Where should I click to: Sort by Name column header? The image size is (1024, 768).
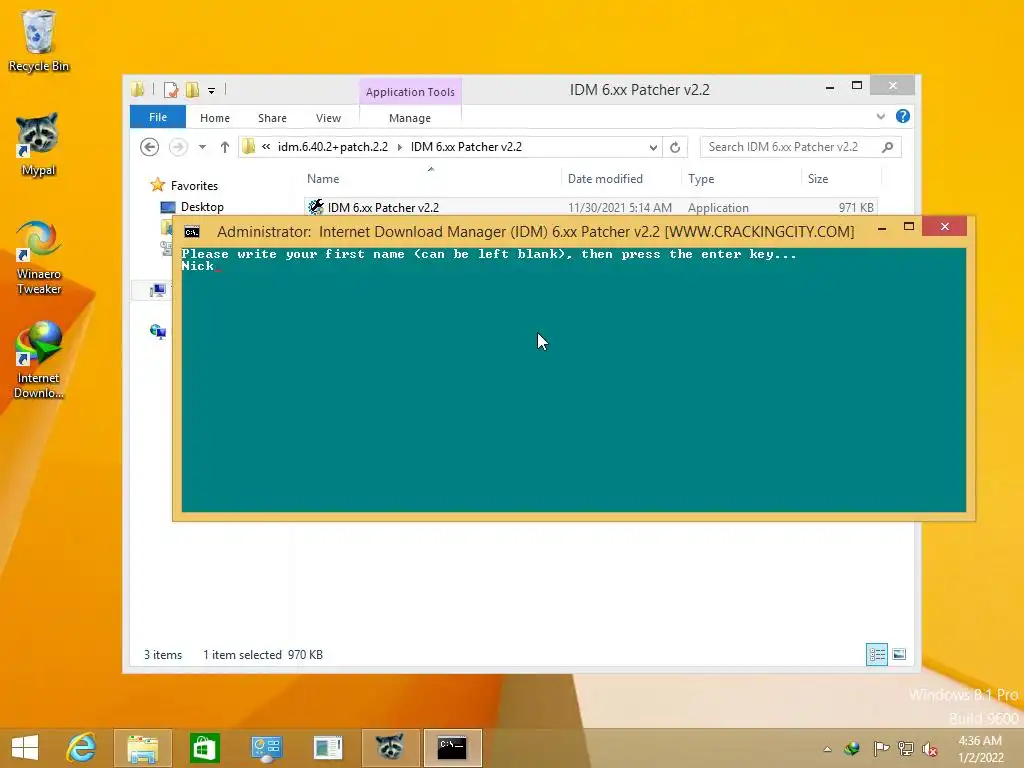(323, 179)
